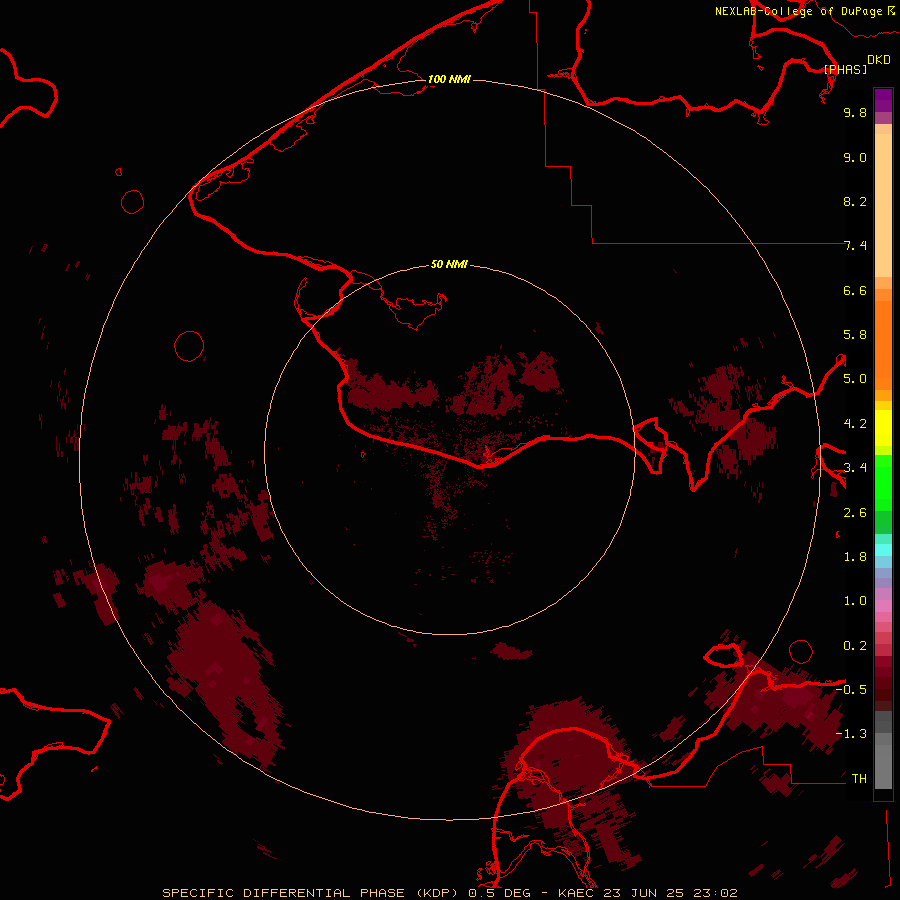This screenshot has height=900, width=900.
Task: Click the 6.6 scale value
Action: tap(855, 290)
